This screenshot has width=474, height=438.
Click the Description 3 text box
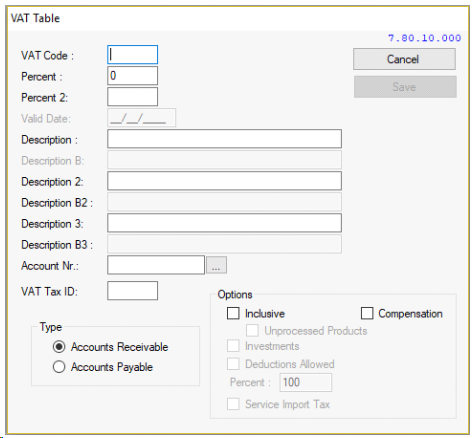tap(224, 223)
